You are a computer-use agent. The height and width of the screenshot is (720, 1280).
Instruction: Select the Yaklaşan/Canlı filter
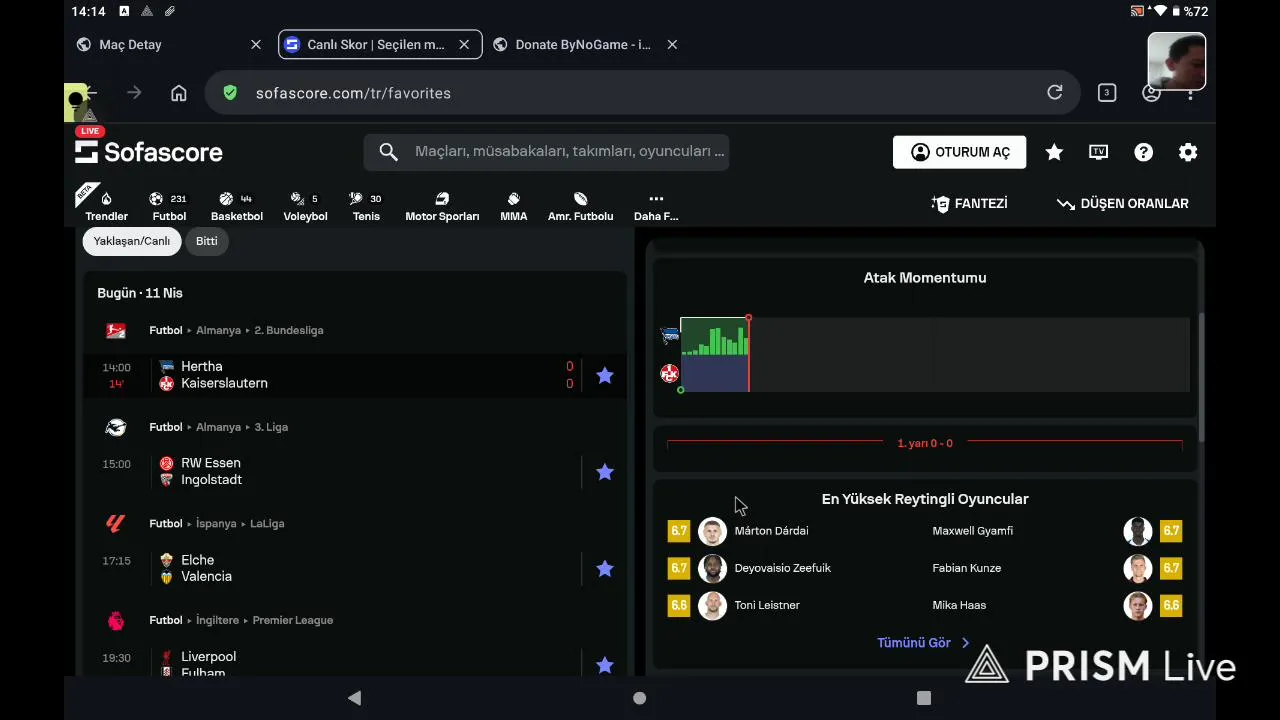point(132,241)
